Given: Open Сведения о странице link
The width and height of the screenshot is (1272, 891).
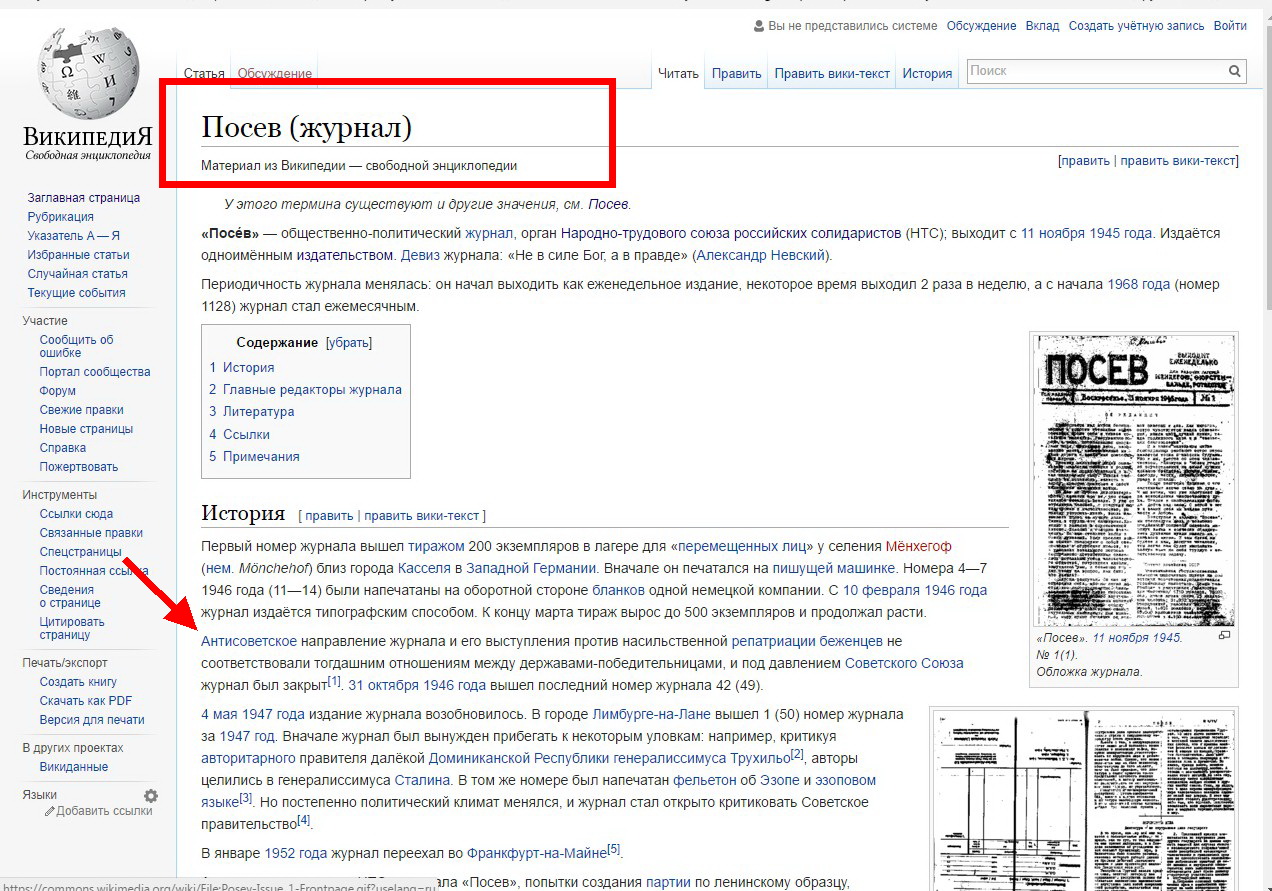Looking at the screenshot, I should [70, 596].
